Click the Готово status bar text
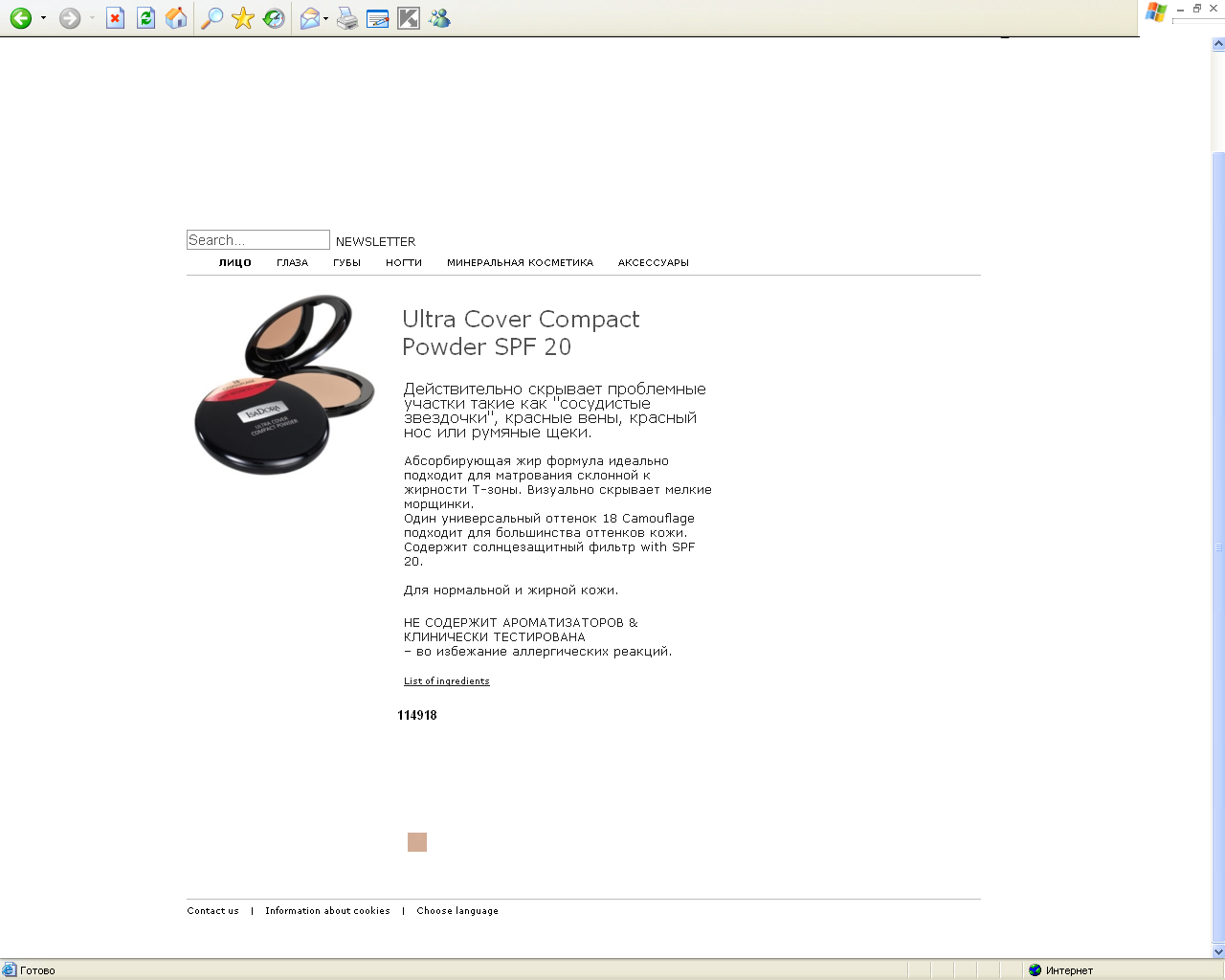 37,970
